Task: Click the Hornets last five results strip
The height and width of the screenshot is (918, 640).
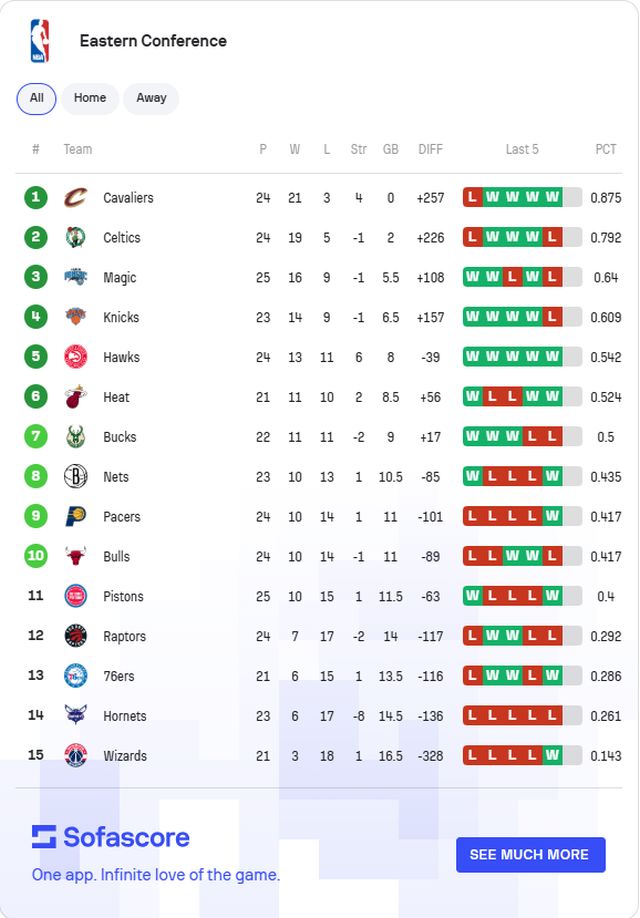Action: coord(521,716)
